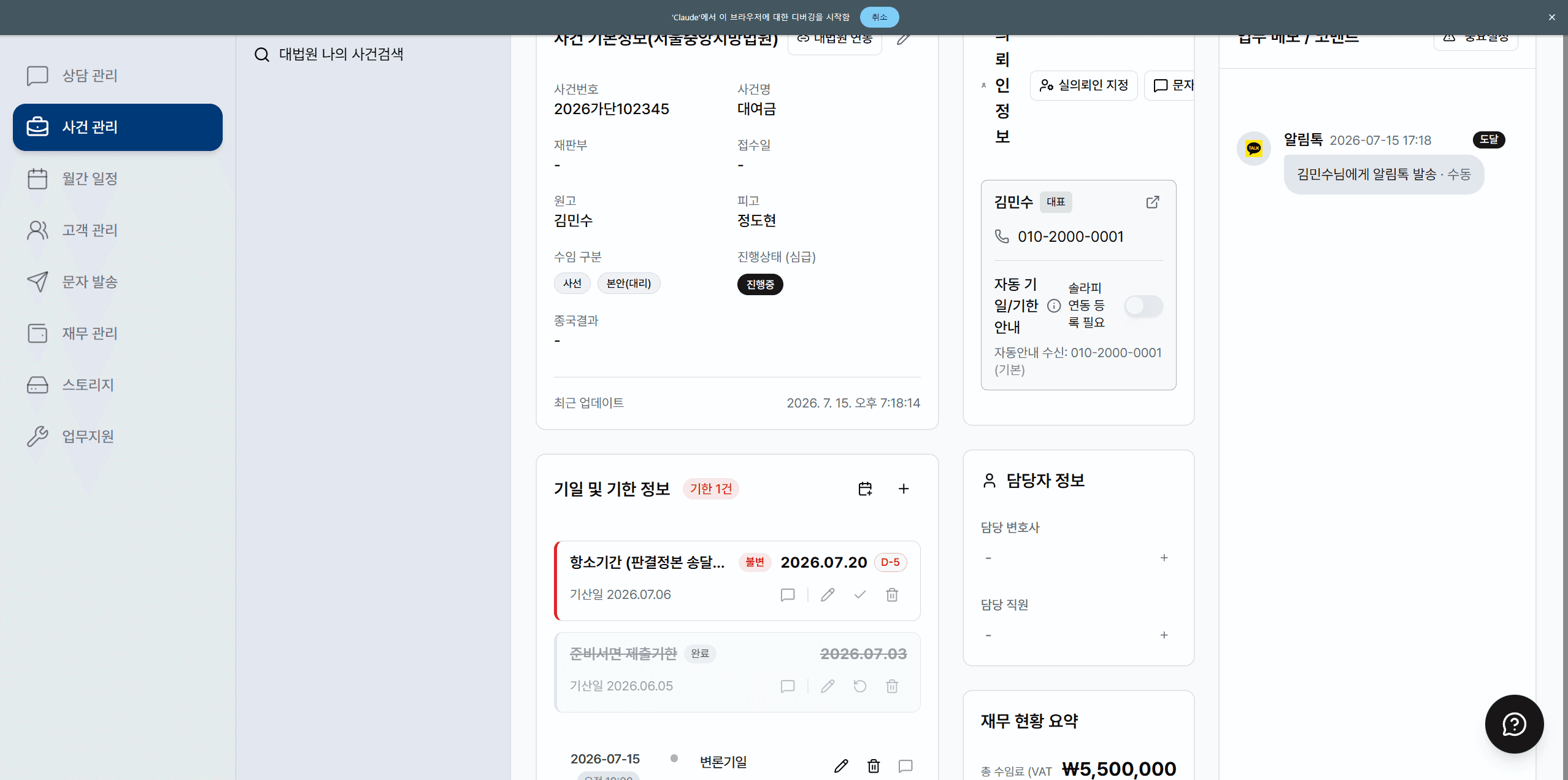Open 업무지원 menu
Viewport: 1568px width, 780px height.
click(x=117, y=436)
